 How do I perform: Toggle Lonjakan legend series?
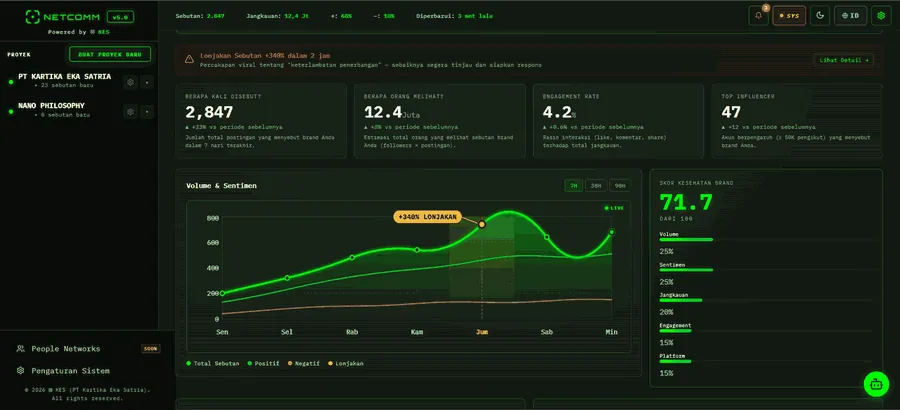pos(346,363)
